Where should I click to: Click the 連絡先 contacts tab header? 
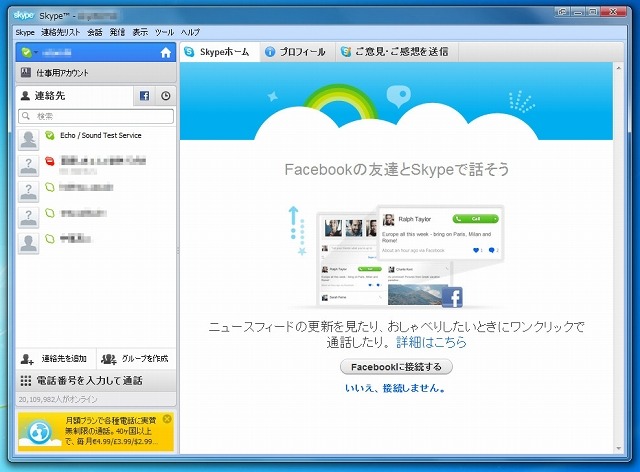tap(75, 96)
